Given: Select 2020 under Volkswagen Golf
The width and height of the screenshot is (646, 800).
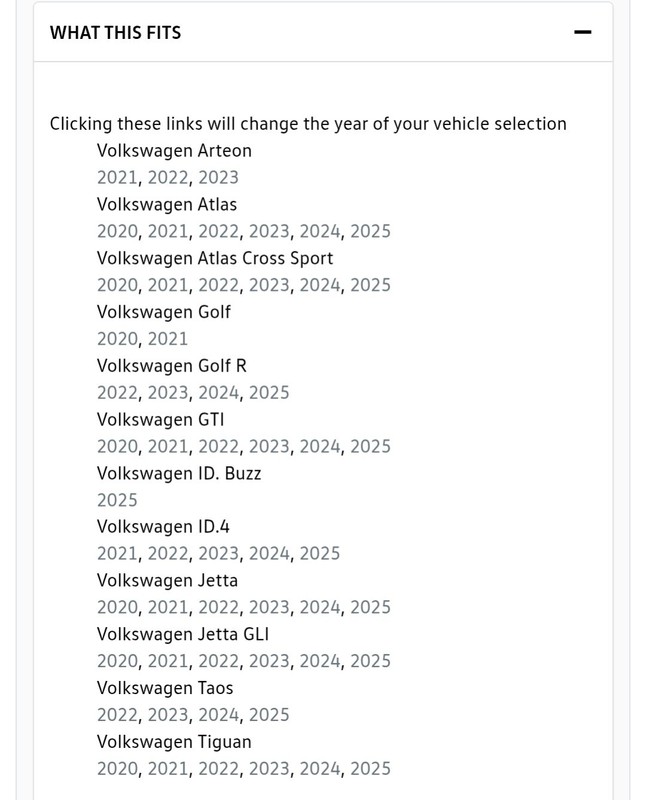Looking at the screenshot, I should click(117, 339).
